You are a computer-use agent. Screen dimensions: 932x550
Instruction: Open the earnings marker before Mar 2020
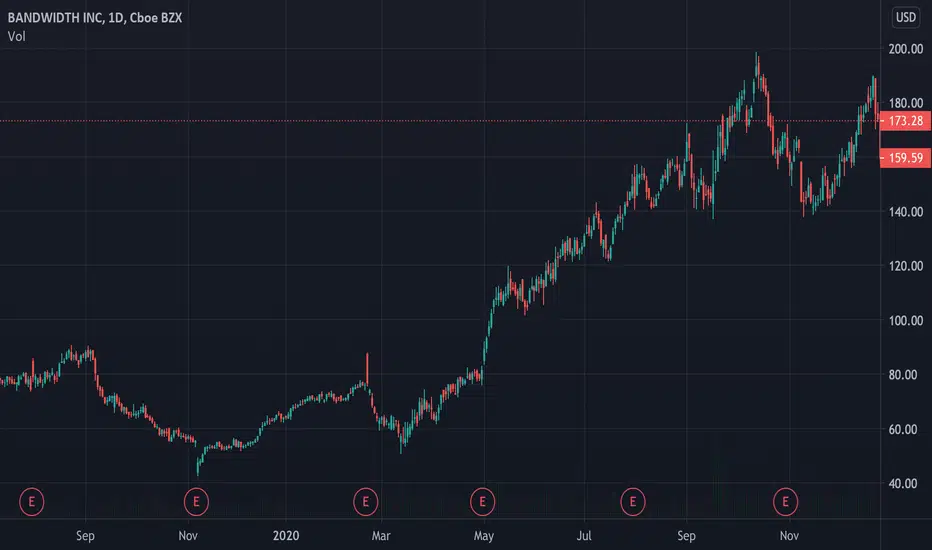click(x=366, y=502)
